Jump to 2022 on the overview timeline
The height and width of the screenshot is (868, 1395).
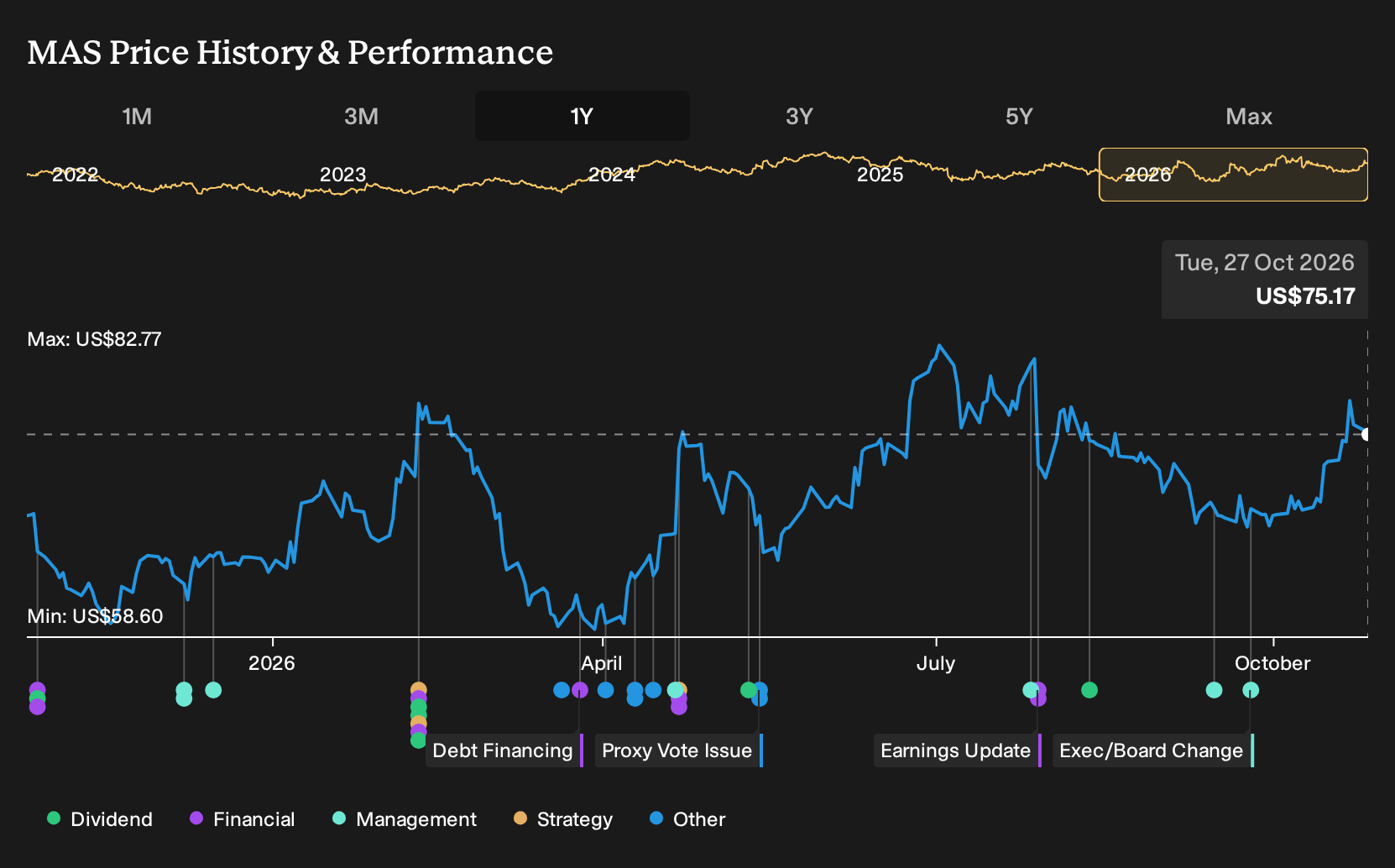(75, 175)
